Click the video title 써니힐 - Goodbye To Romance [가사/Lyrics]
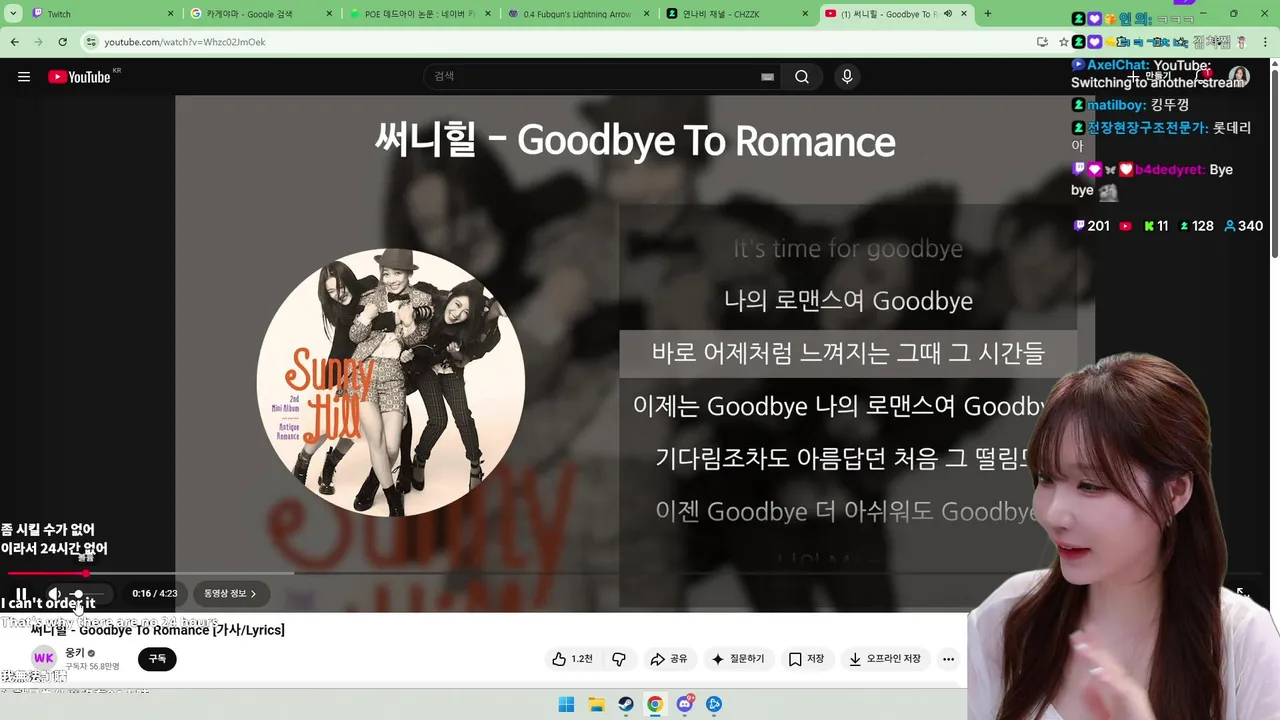Viewport: 1280px width, 720px height. [158, 630]
